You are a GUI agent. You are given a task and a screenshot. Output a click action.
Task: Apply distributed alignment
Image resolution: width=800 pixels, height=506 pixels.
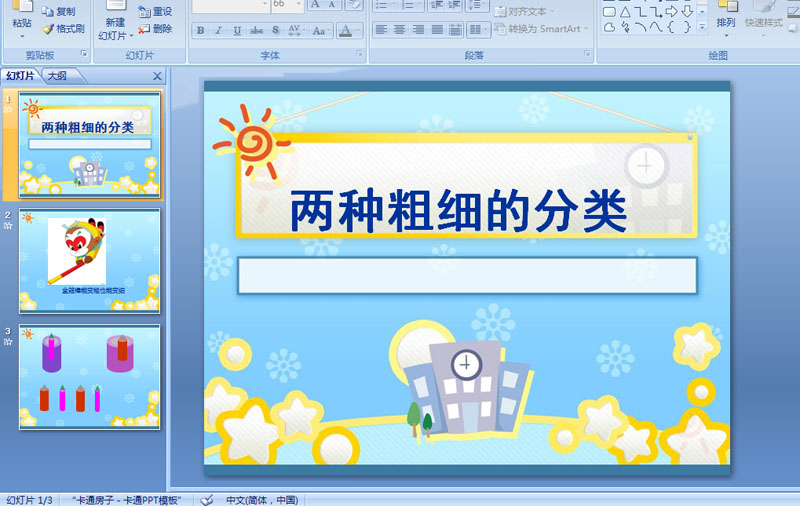455,30
